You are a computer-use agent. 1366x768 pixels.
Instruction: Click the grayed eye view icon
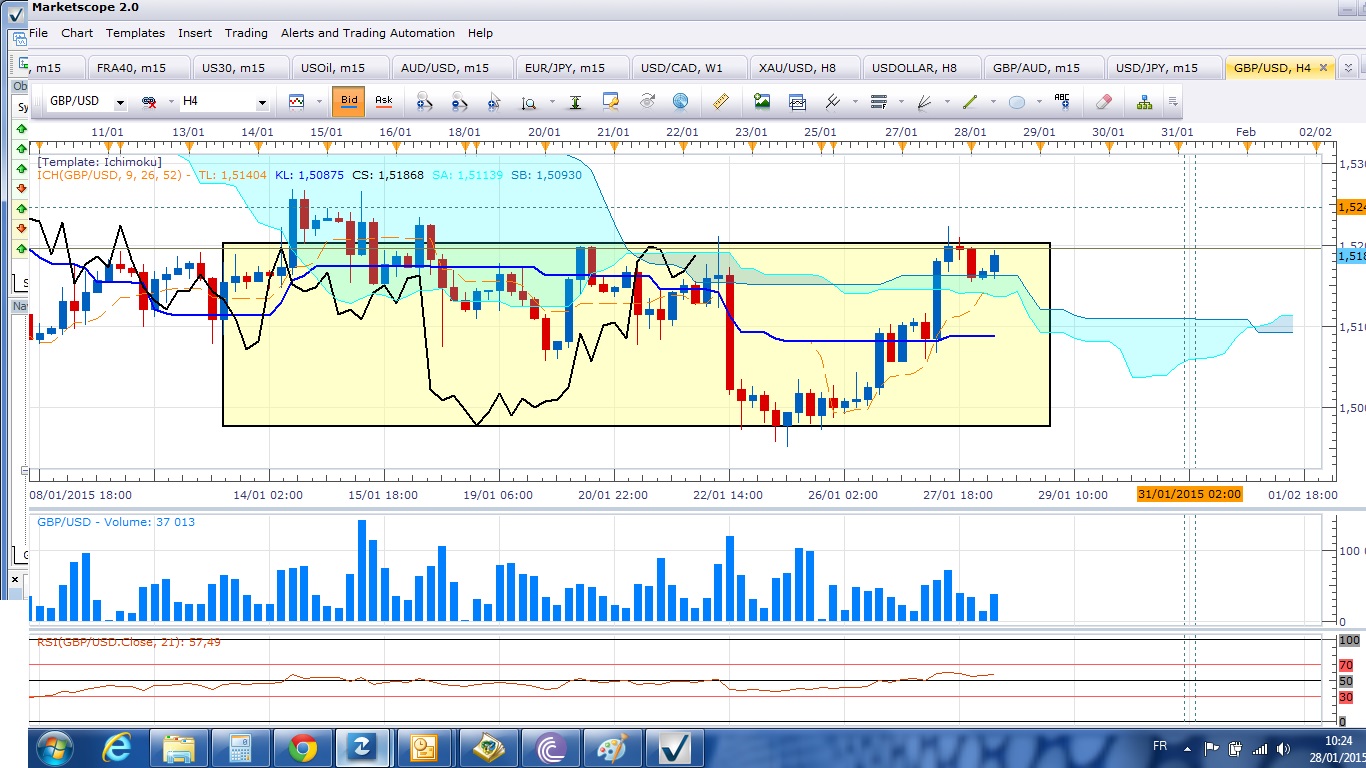click(x=646, y=101)
